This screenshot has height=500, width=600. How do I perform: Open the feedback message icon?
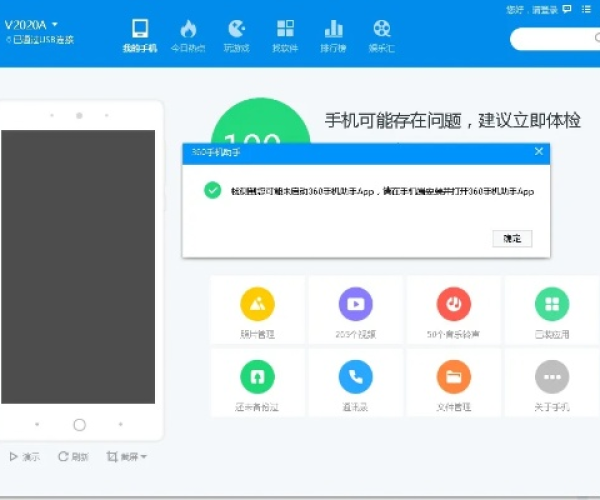pyautogui.click(x=567, y=9)
